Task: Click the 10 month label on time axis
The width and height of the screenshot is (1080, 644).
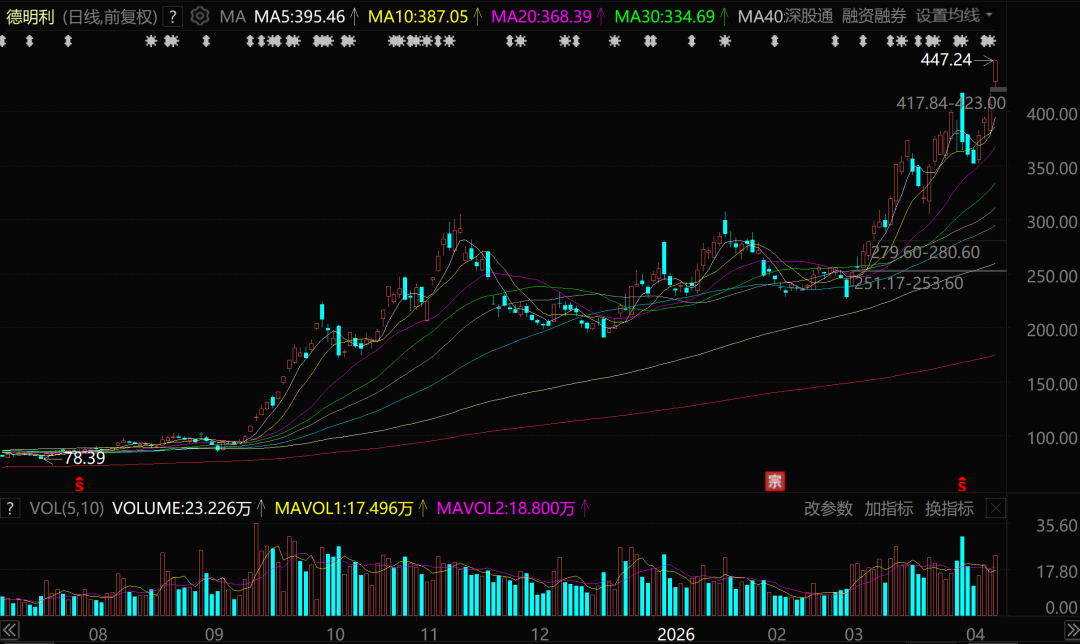Action: (335, 634)
